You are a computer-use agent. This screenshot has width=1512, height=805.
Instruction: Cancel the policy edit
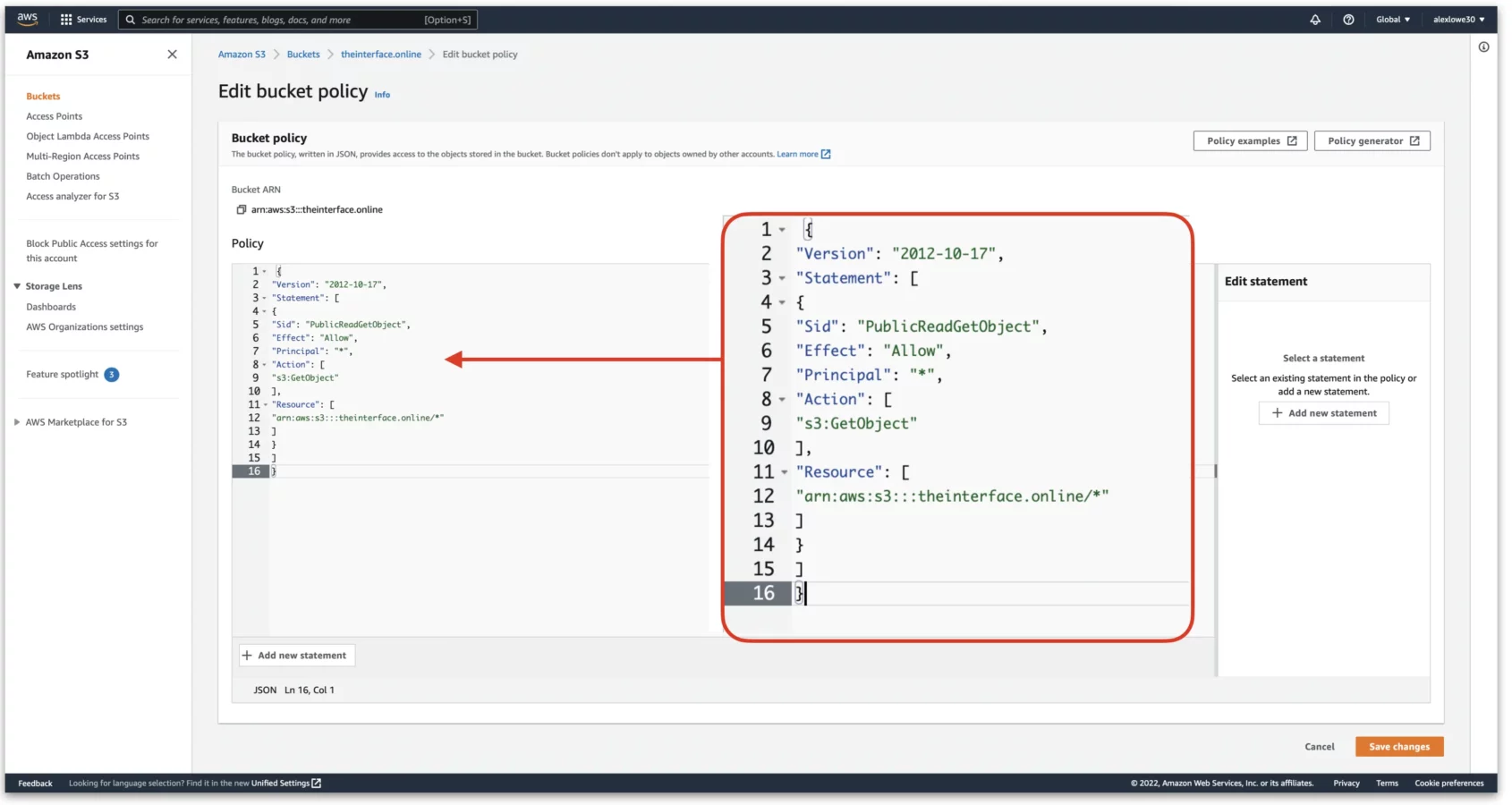(x=1320, y=747)
